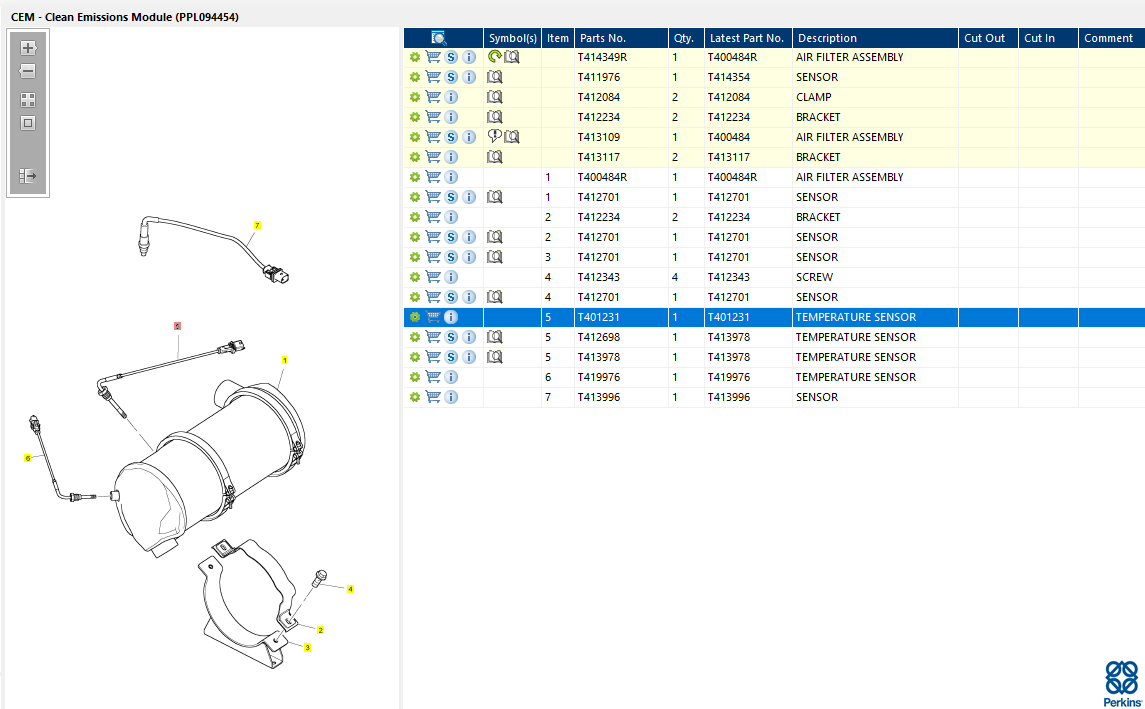
Task: Add part T414349R to shopping cart
Action: (x=433, y=57)
